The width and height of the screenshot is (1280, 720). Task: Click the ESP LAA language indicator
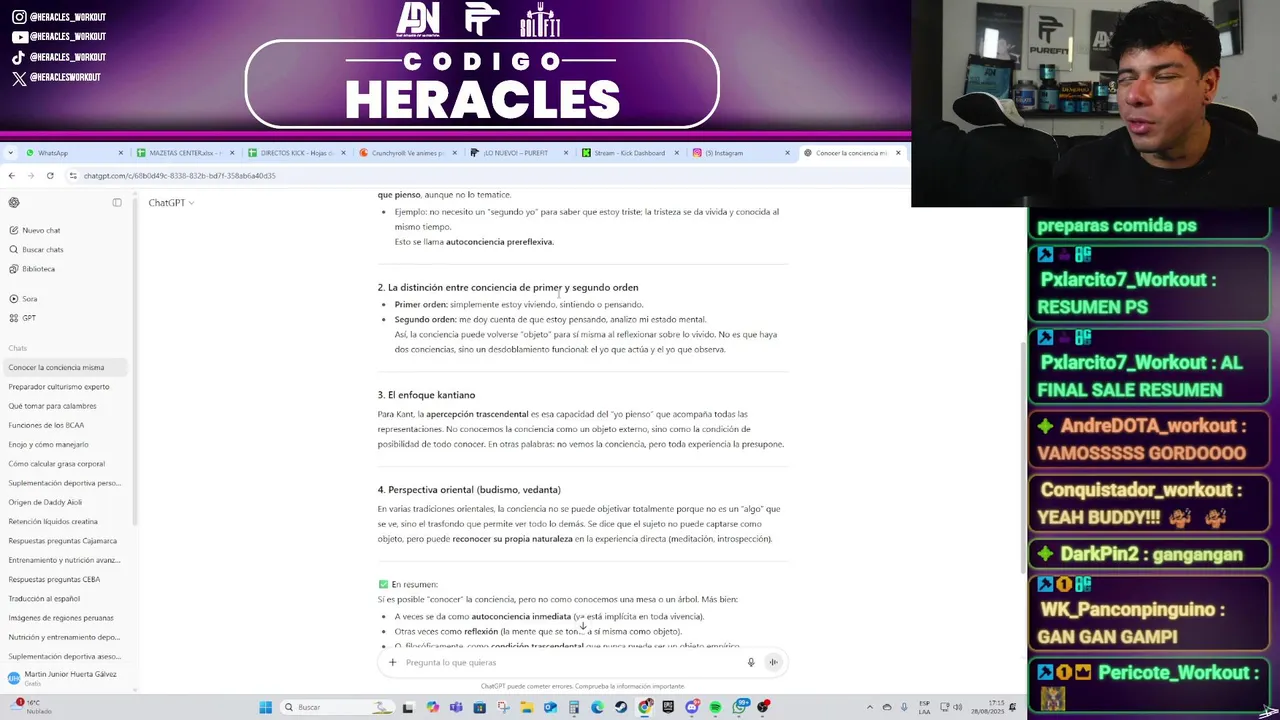[x=924, y=707]
